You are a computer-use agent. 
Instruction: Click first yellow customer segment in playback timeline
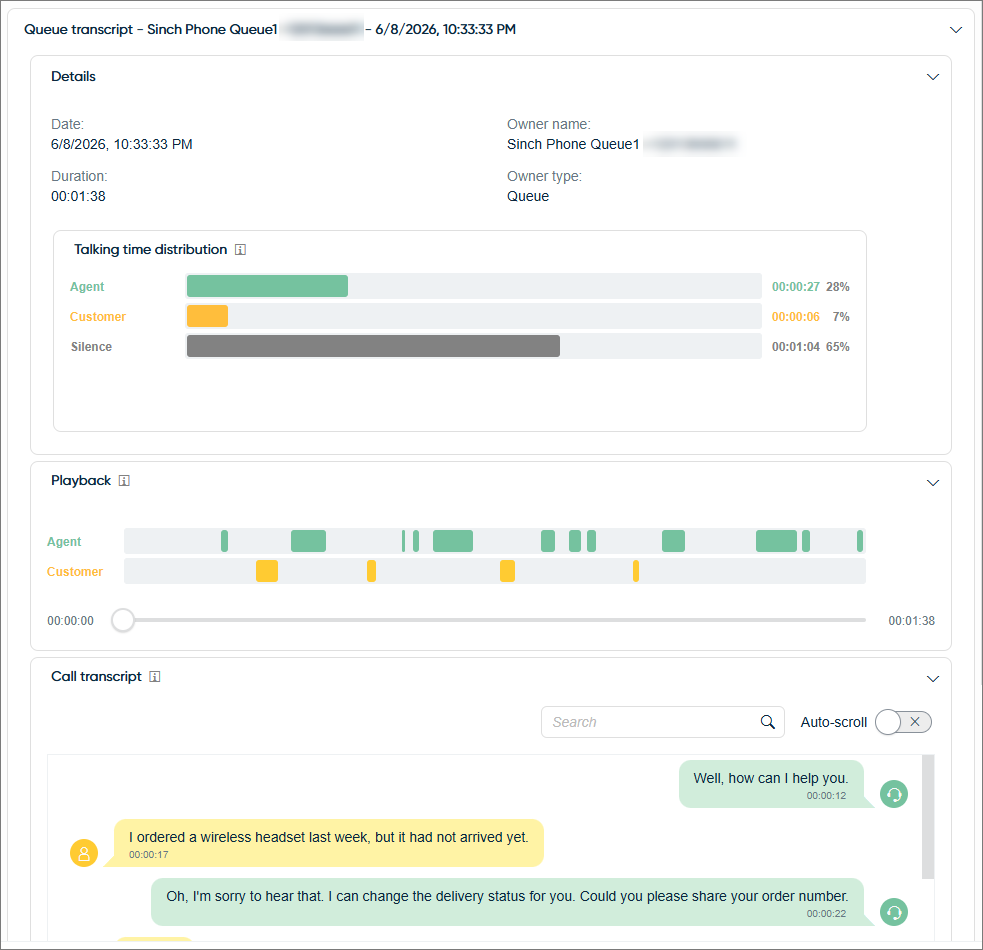tap(267, 571)
